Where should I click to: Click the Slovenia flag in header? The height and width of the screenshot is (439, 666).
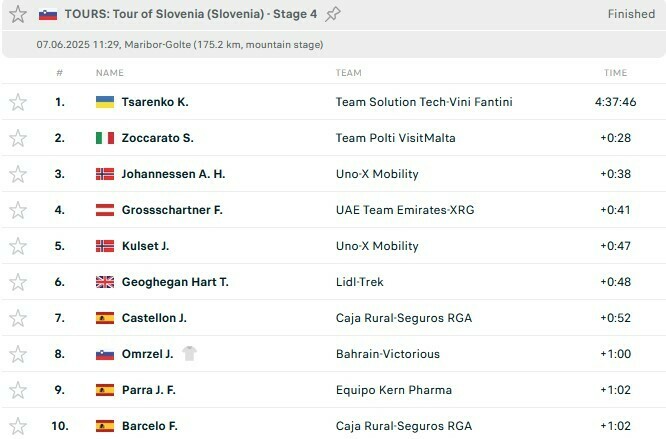pos(48,14)
